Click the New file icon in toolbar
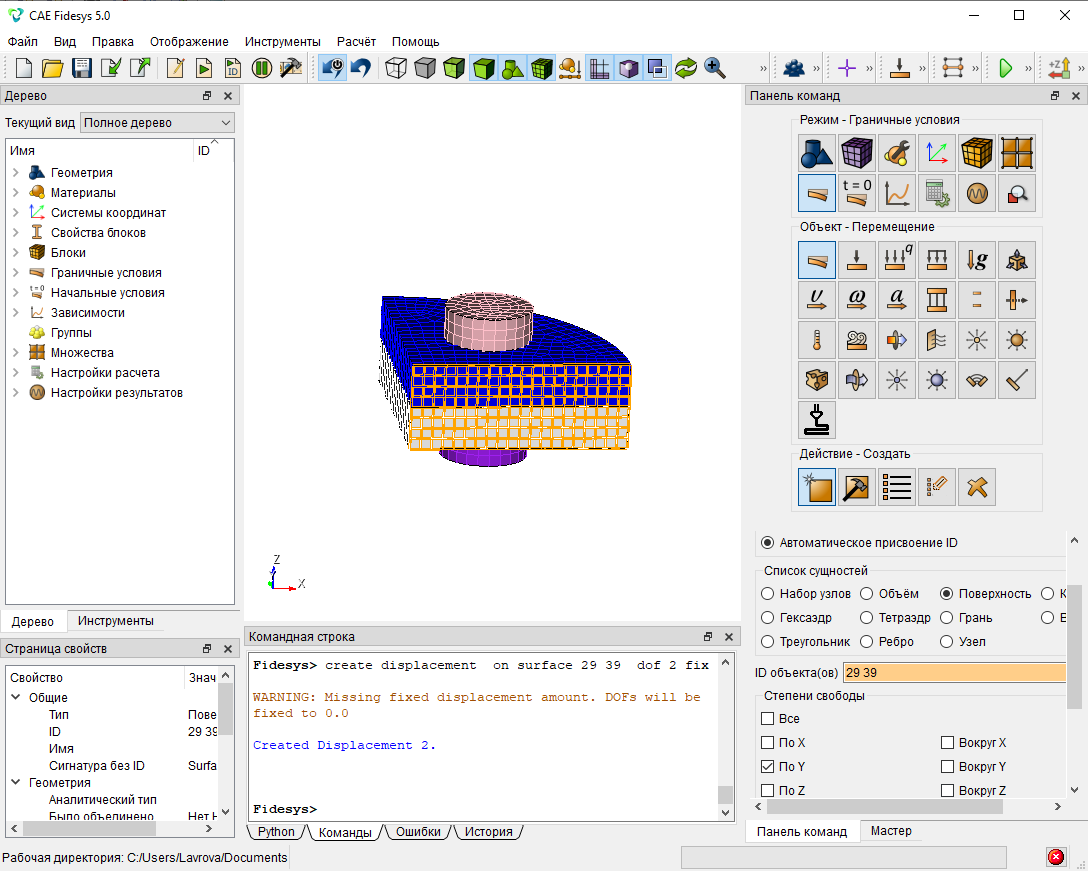The width and height of the screenshot is (1088, 871). click(x=24, y=68)
